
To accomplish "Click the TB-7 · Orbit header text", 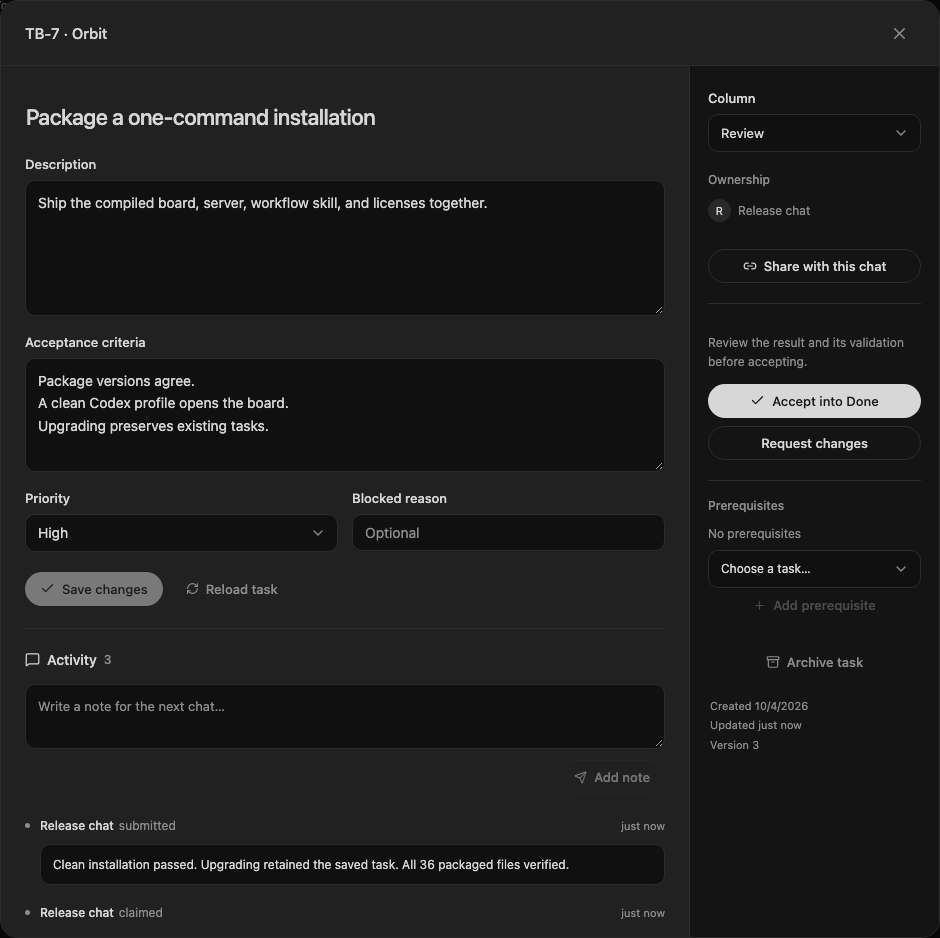I will (66, 34).
